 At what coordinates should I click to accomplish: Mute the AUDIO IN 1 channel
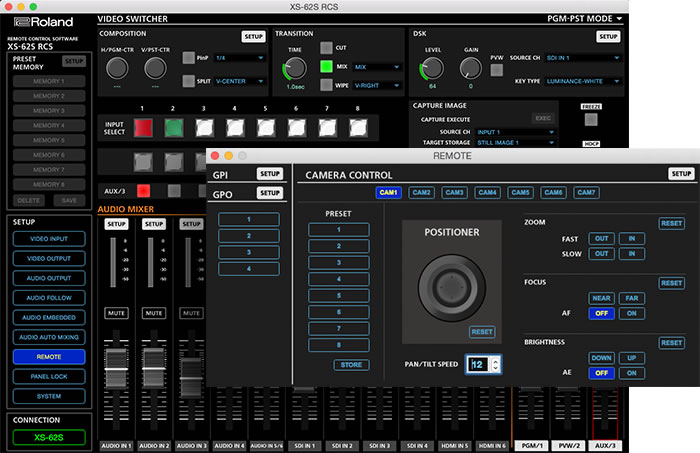pyautogui.click(x=116, y=313)
